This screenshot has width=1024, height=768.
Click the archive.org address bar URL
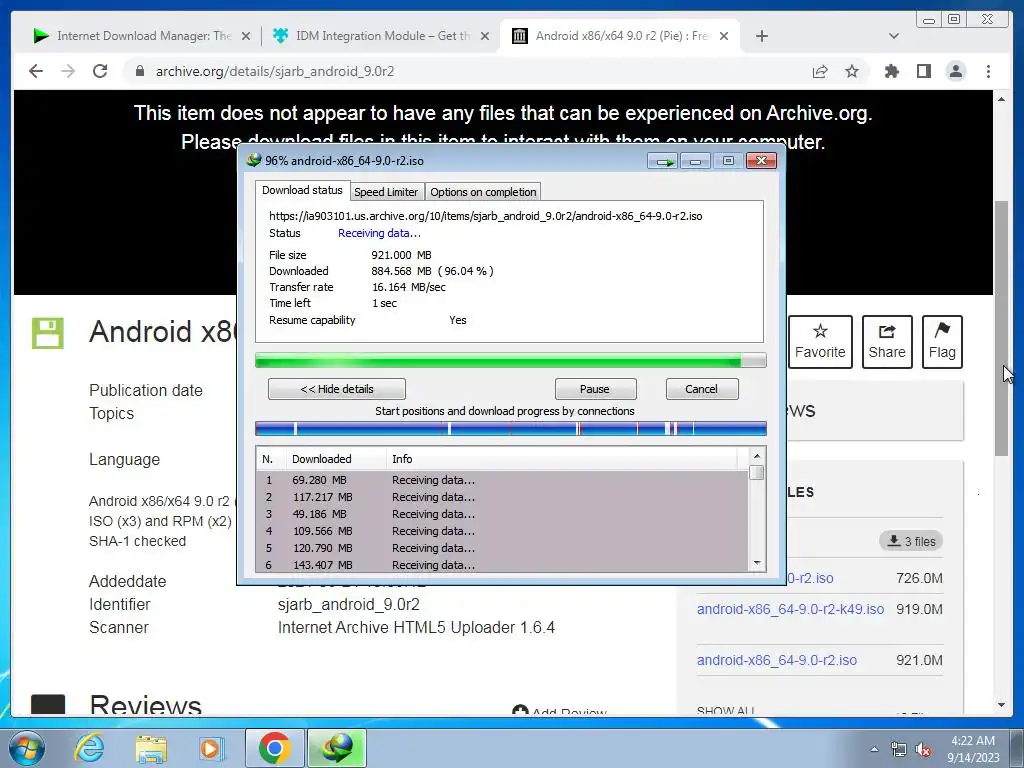pos(274,71)
